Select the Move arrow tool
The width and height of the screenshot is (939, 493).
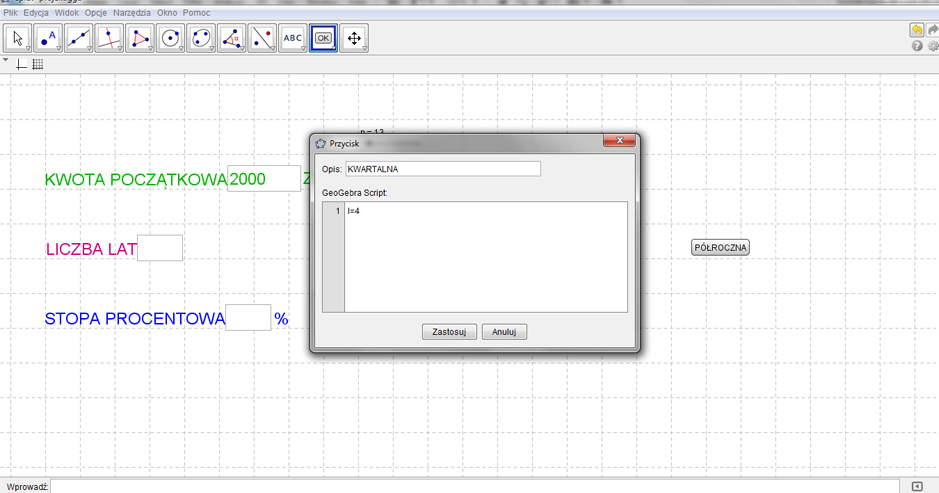click(17, 38)
